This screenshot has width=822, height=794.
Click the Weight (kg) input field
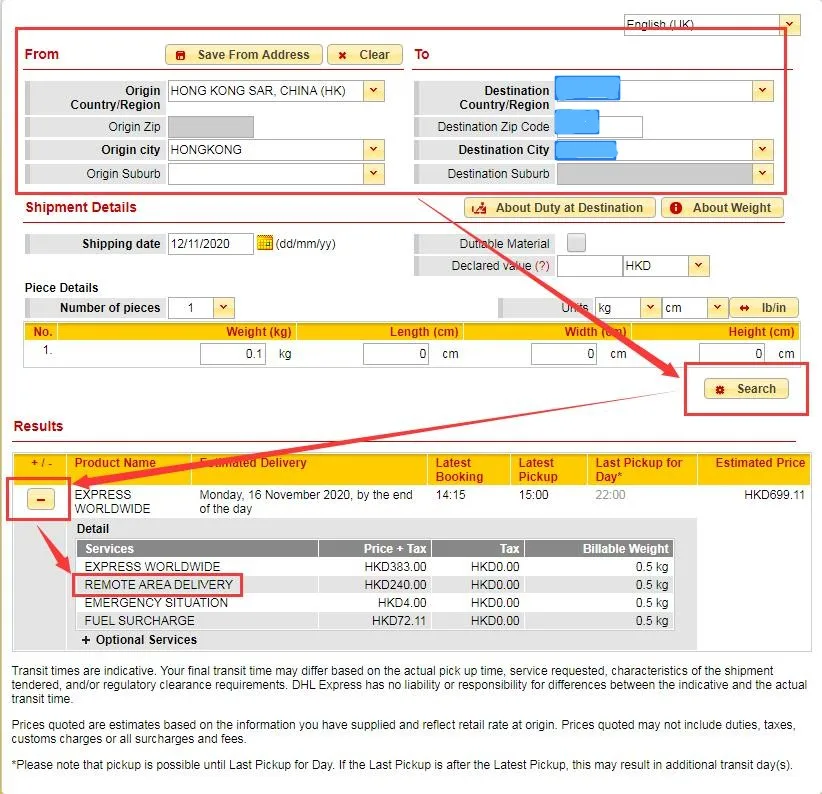pos(233,354)
